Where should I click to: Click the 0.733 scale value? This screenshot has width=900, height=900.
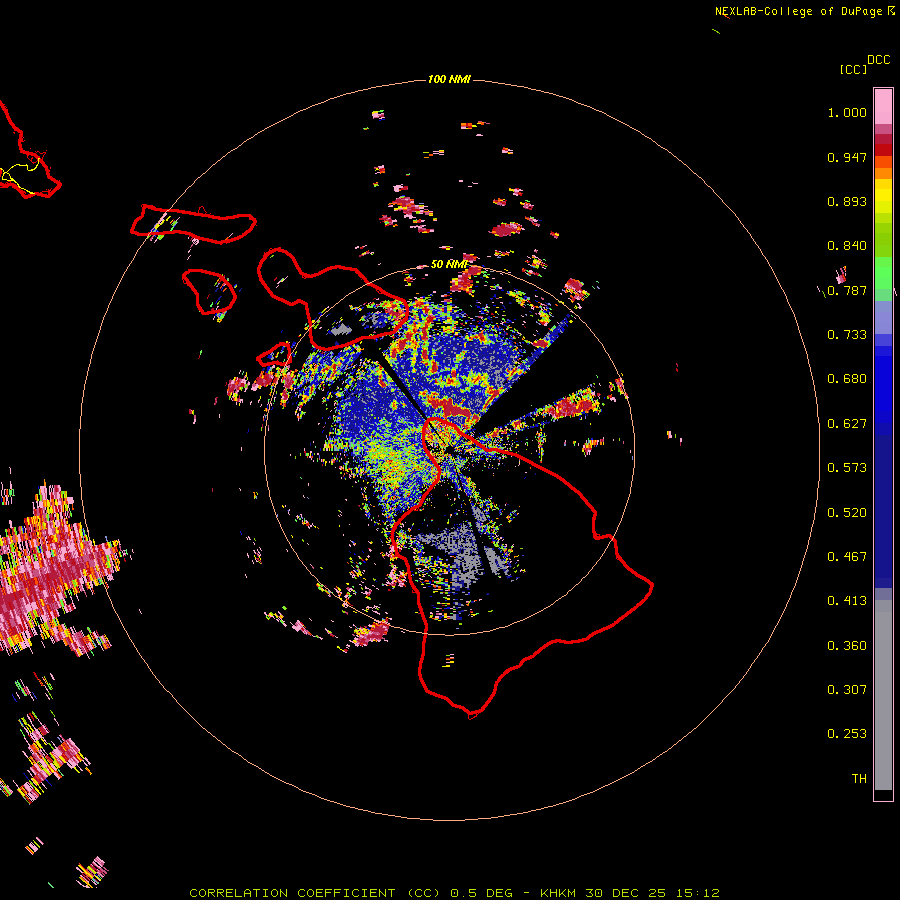[x=847, y=335]
